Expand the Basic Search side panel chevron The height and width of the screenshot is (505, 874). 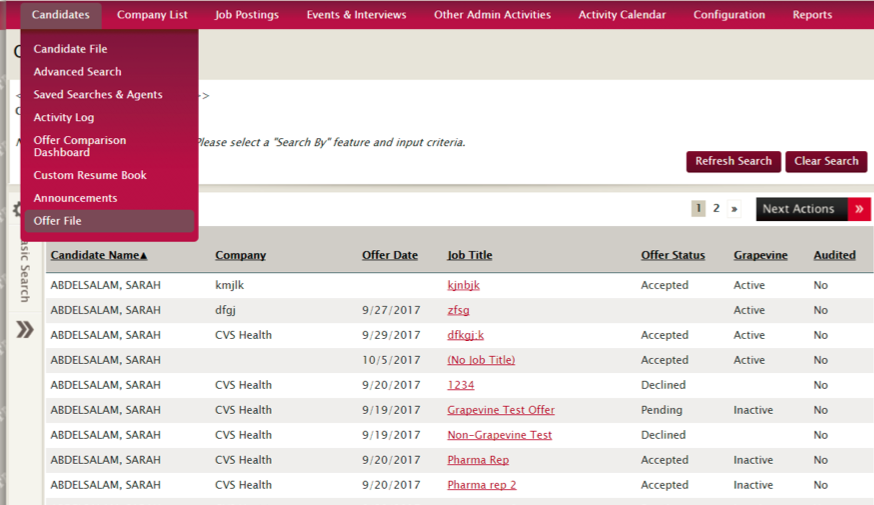point(25,330)
